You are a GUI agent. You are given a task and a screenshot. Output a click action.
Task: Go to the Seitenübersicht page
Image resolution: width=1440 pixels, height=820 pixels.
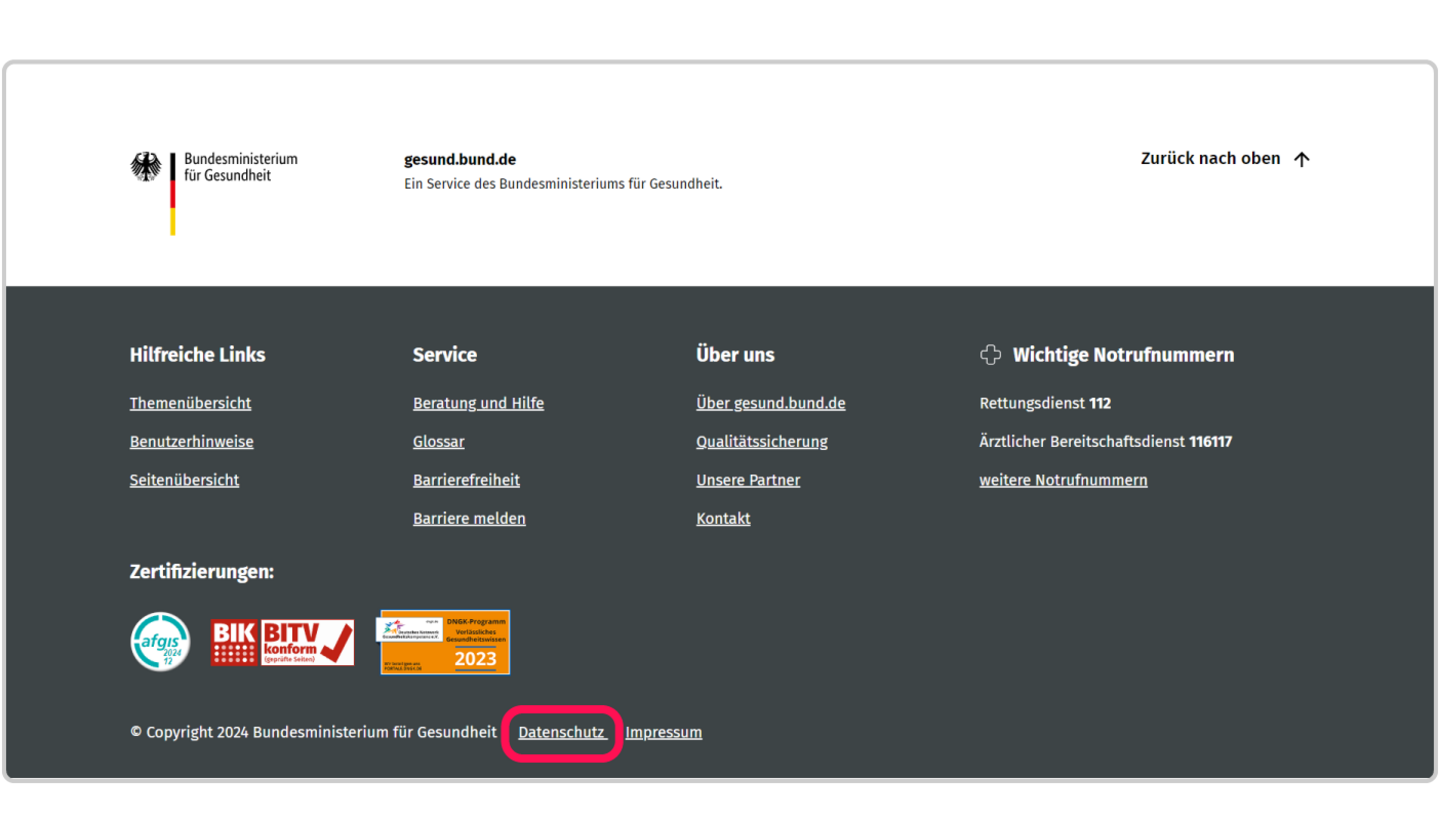click(x=184, y=480)
